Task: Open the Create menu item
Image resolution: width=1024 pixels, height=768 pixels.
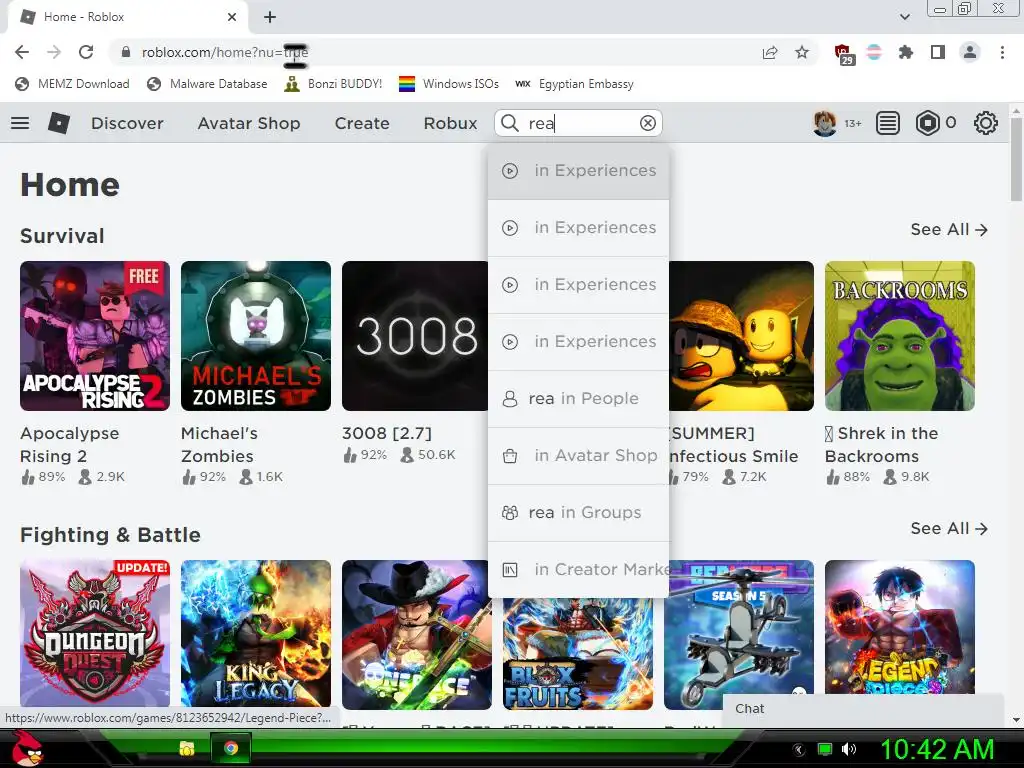Action: 362,123
